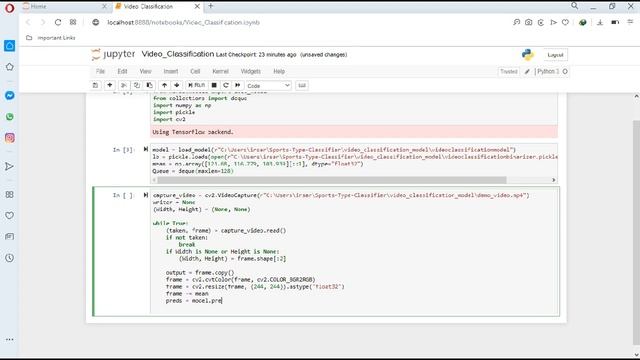Click the Jupyter logo
This screenshot has width=640, height=360.
[113, 54]
